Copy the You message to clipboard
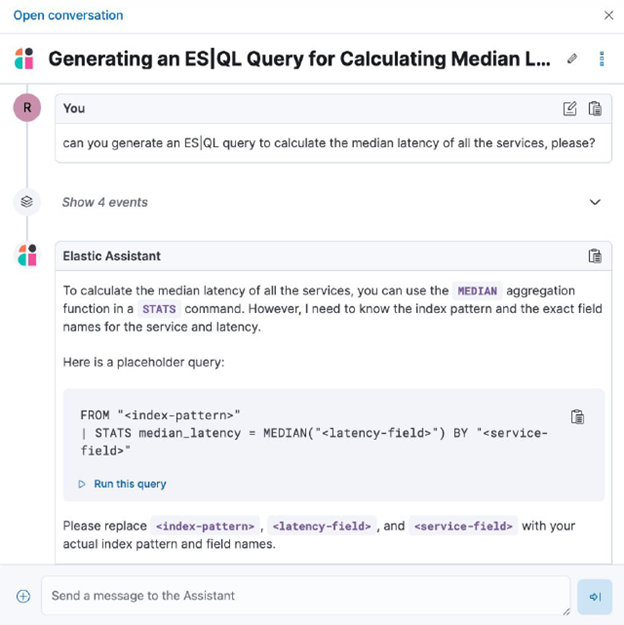Viewport: 624px width, 625px height. coord(595,108)
